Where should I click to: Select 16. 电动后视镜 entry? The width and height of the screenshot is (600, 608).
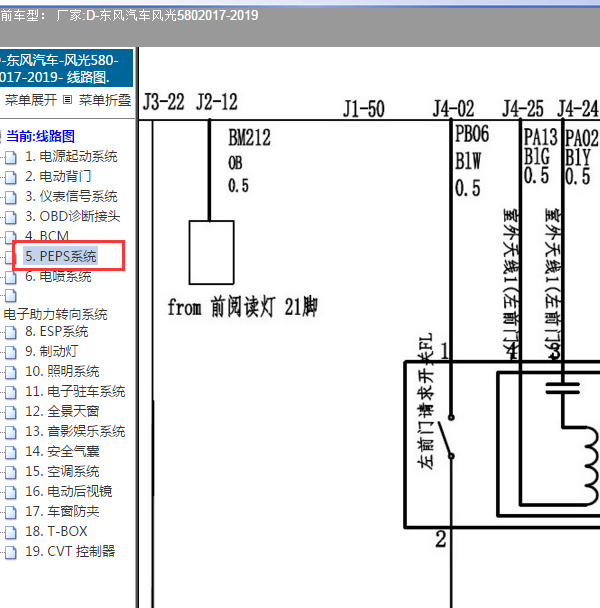coord(69,491)
